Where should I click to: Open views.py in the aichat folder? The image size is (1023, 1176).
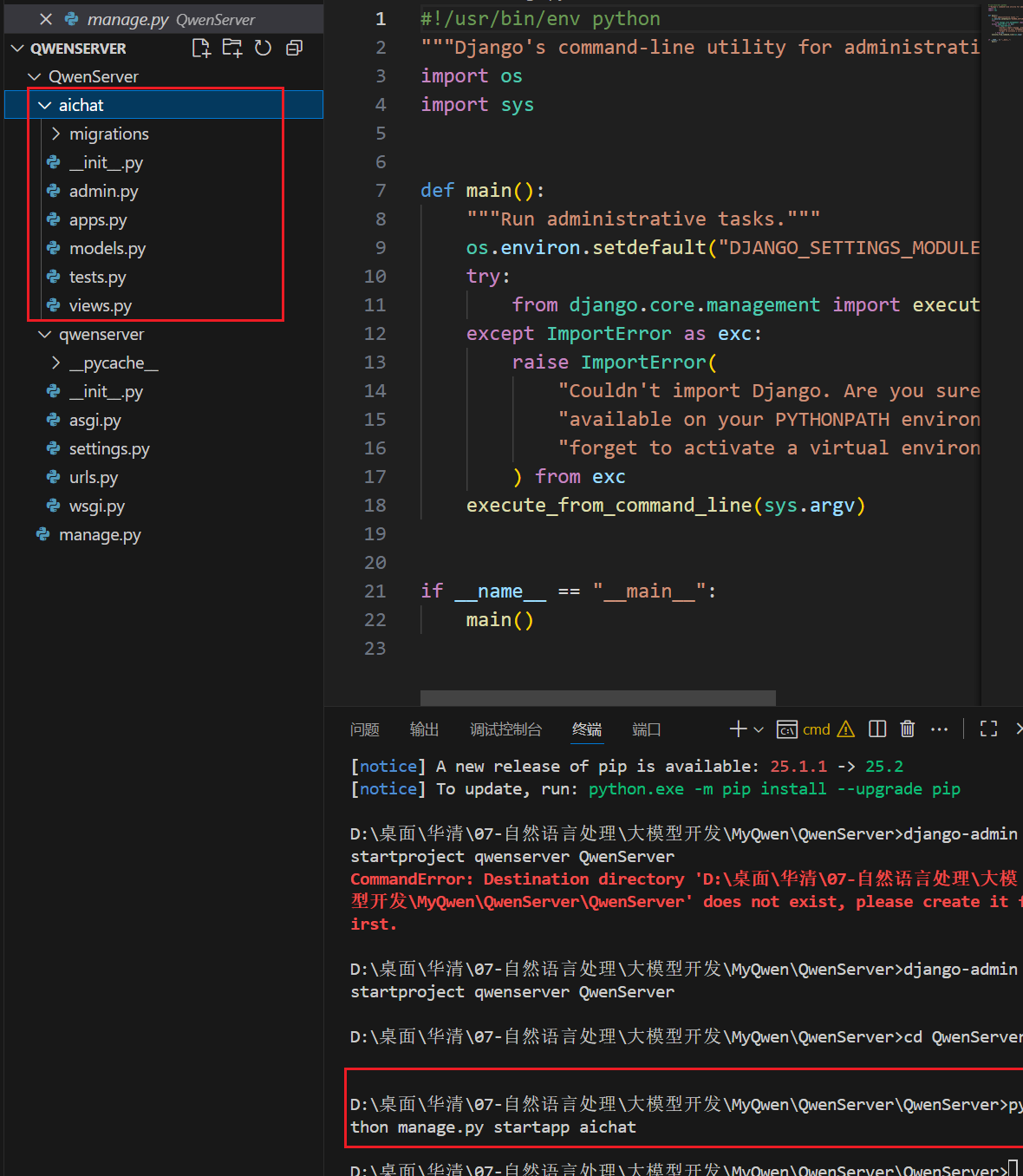pyautogui.click(x=101, y=305)
